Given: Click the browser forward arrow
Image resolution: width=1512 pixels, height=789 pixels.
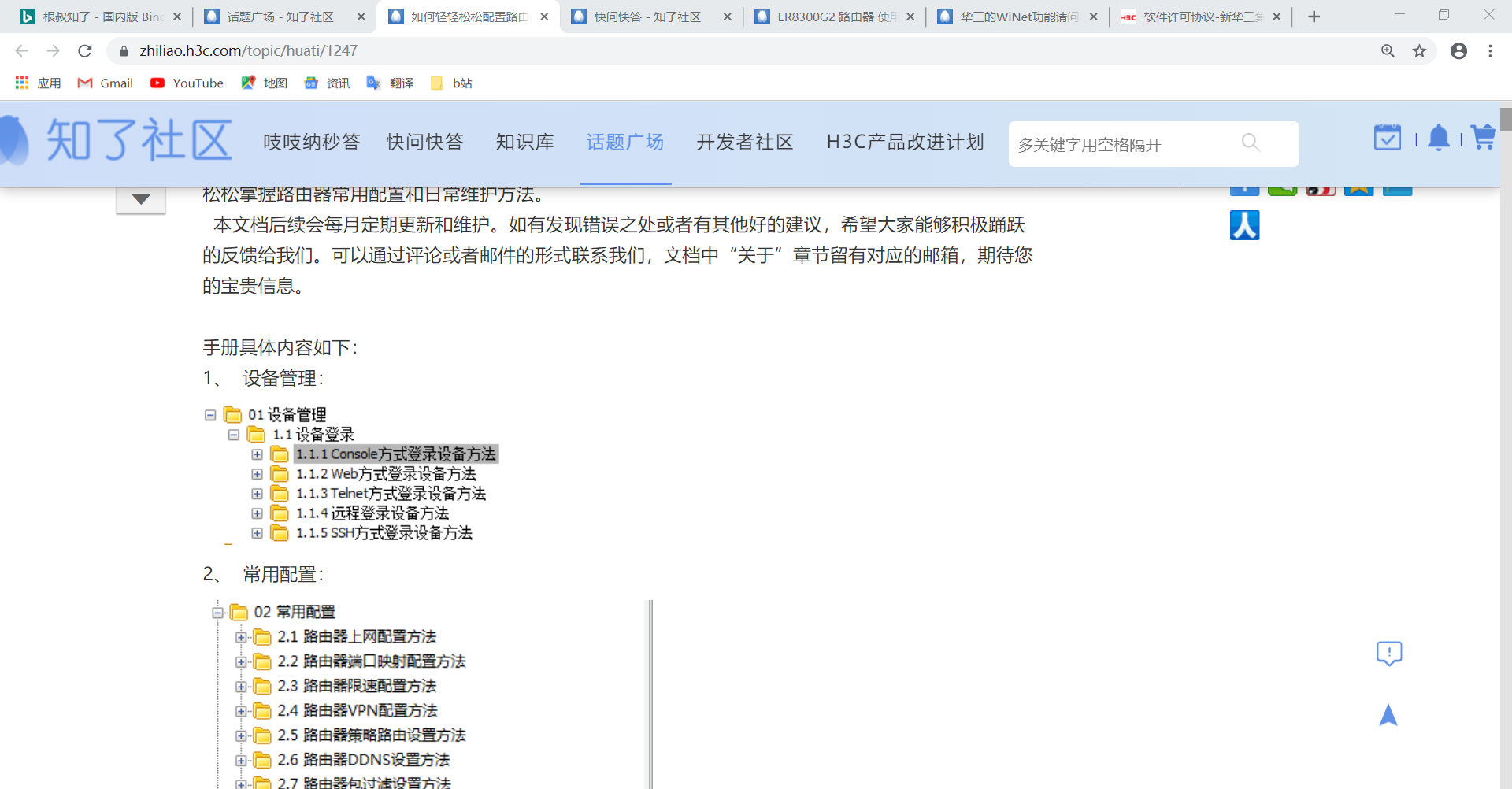Looking at the screenshot, I should tap(53, 51).
